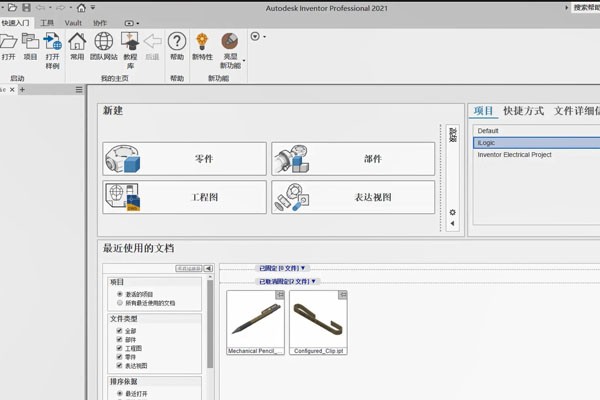The image size is (600, 400).
Task: Click the quick access Redo arrow
Action: [60, 7]
